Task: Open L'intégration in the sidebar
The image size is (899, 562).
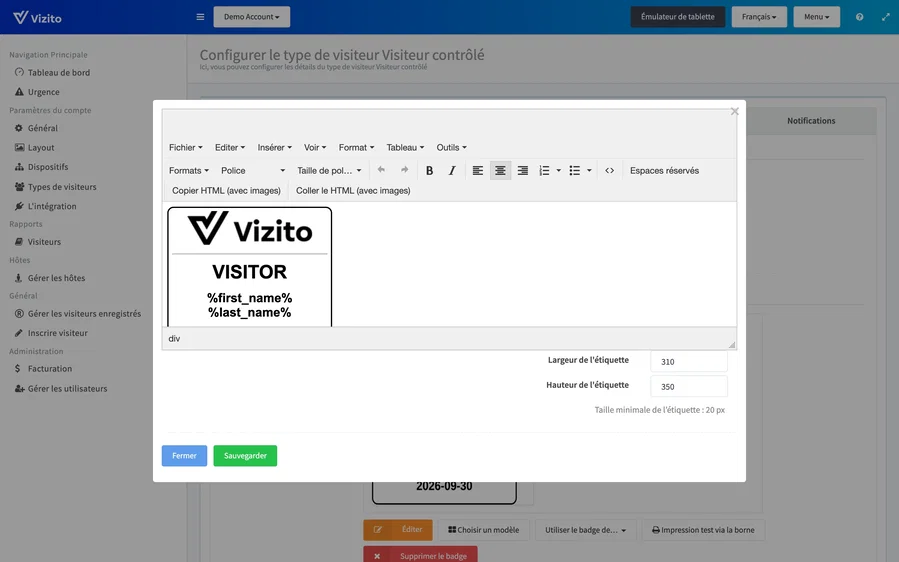Action: (45, 206)
